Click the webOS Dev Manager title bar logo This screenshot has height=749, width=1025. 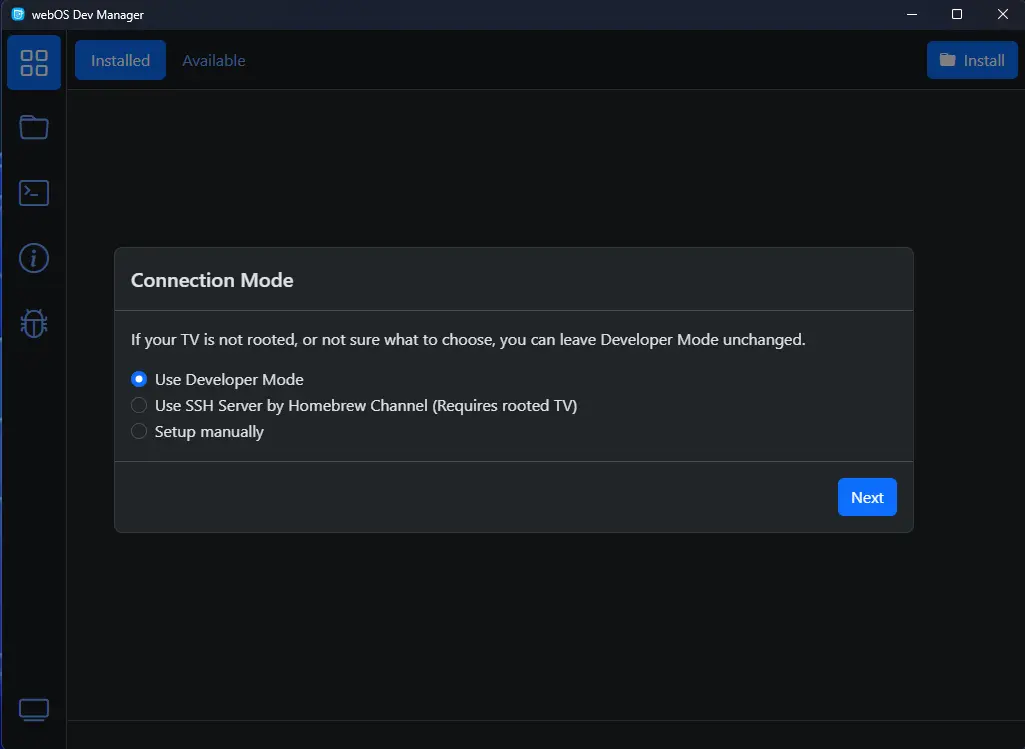click(18, 14)
